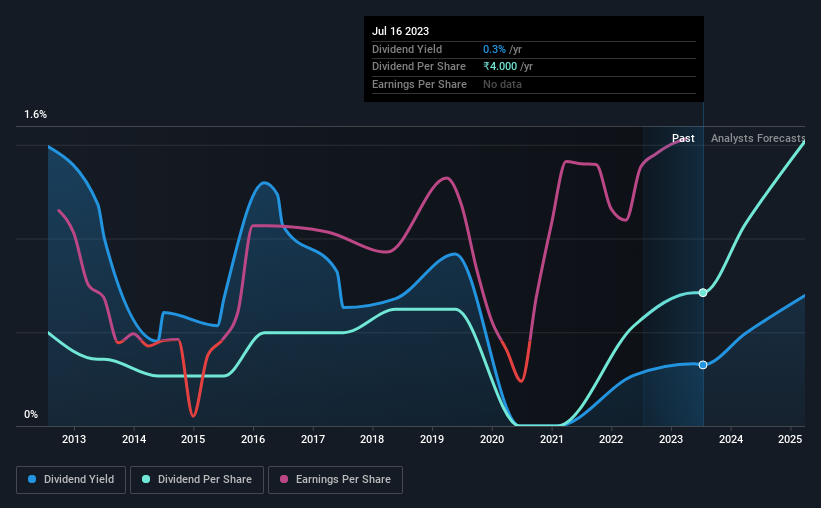The image size is (821, 508).
Task: Click the 2016 x-axis label
Action: 253,439
